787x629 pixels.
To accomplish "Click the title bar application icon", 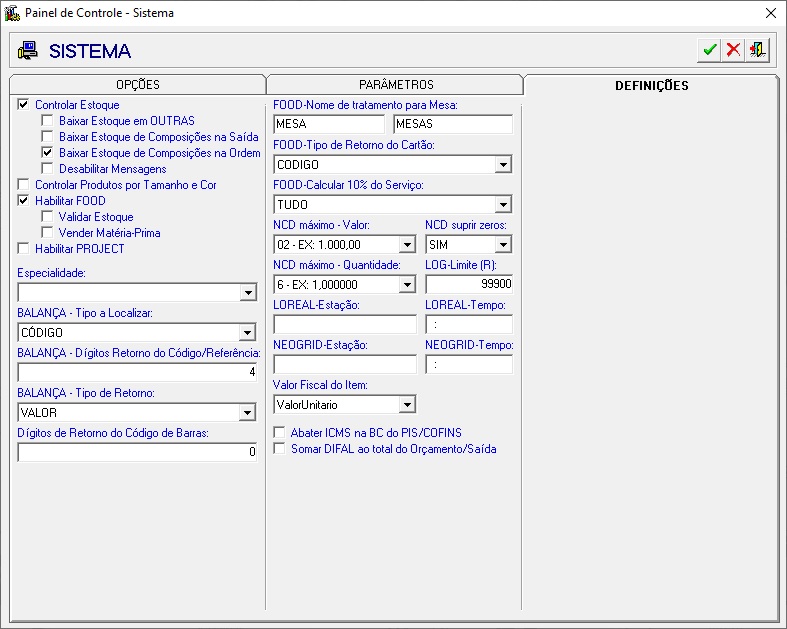I will coord(12,13).
